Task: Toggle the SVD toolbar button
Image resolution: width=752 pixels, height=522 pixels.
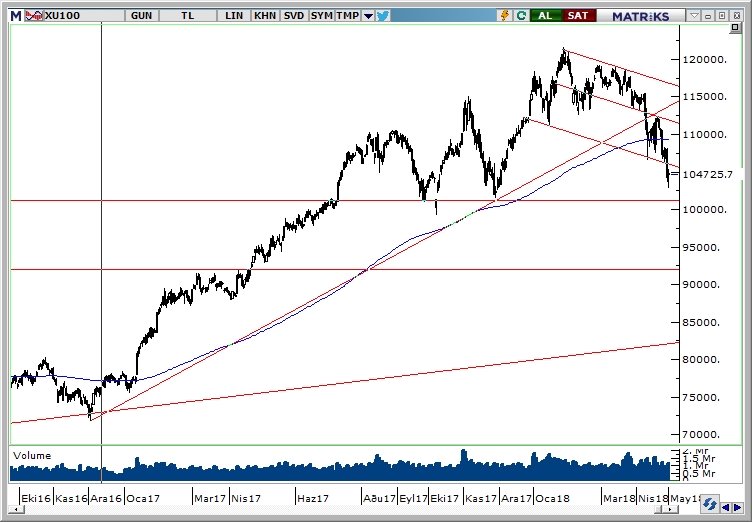Action: 294,16
